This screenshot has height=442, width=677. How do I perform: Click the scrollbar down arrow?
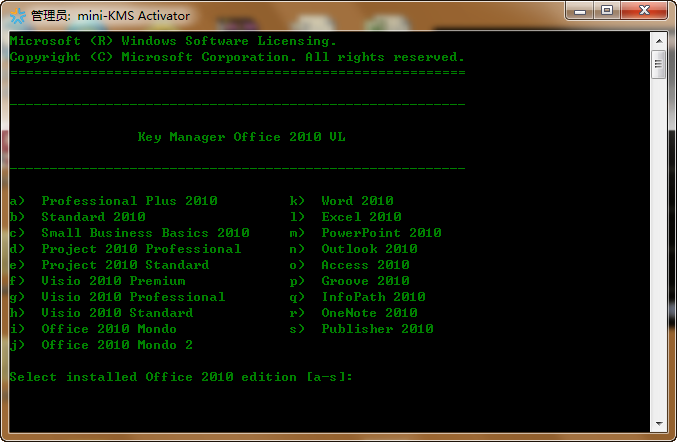tap(658, 423)
